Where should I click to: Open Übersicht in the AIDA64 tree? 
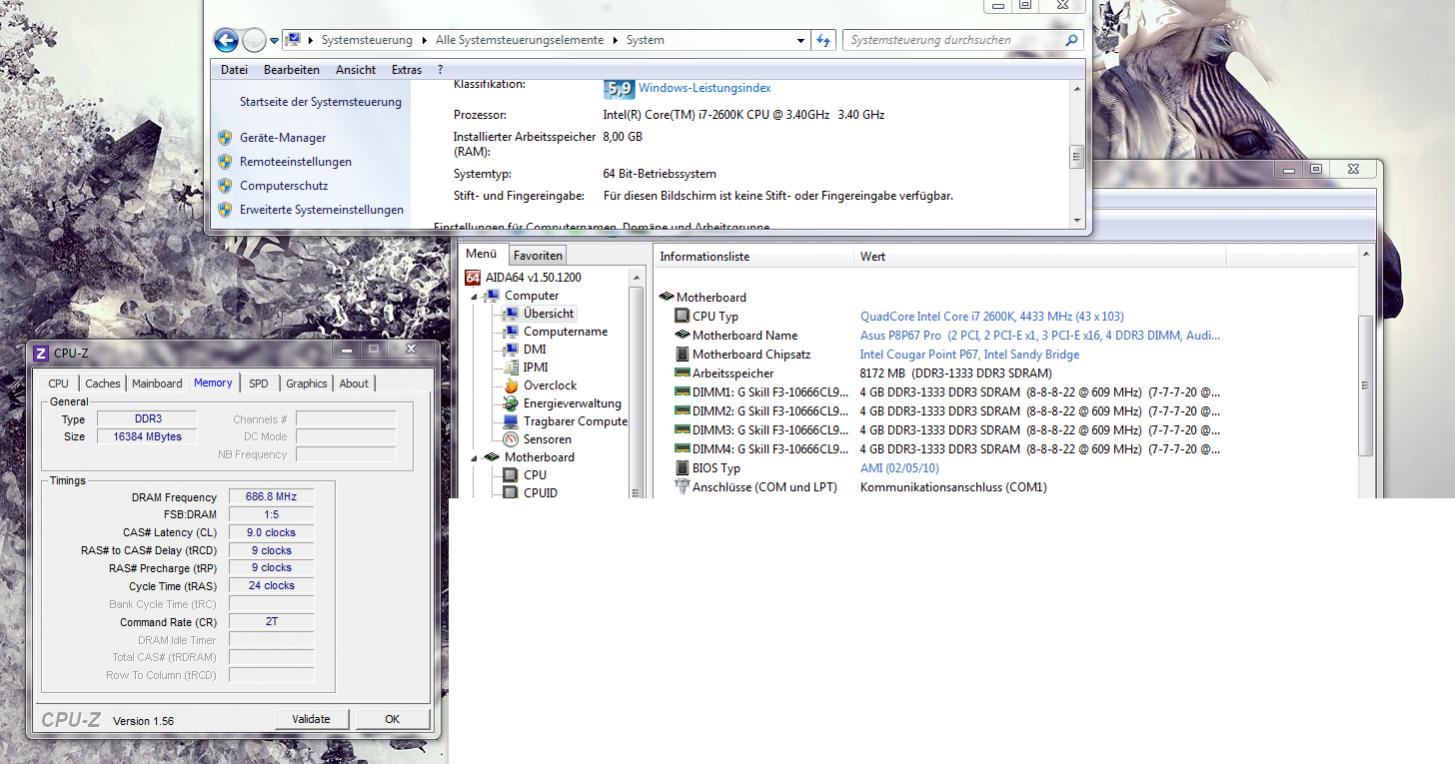click(549, 313)
